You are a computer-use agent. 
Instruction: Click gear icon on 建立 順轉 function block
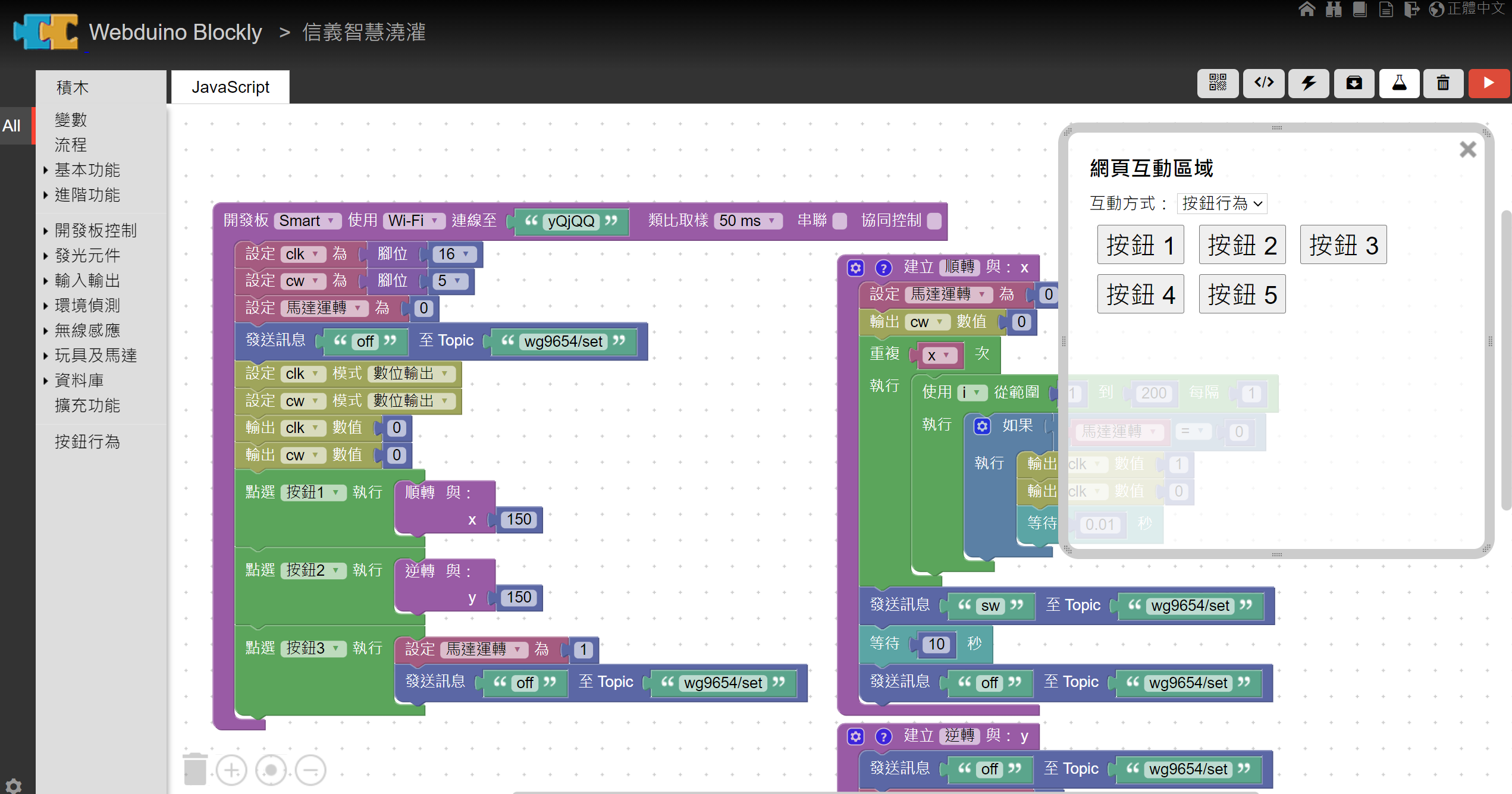coord(855,268)
